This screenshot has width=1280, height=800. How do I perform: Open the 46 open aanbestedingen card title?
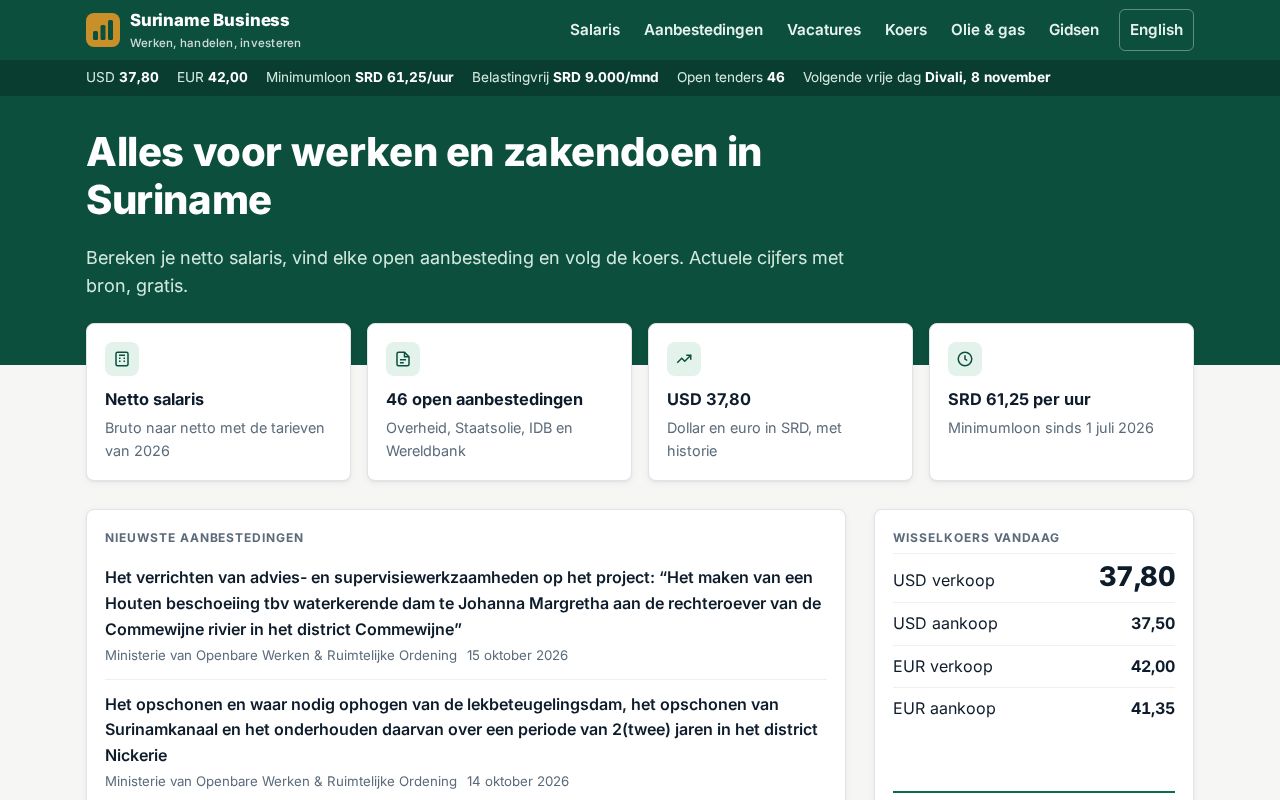tap(484, 399)
